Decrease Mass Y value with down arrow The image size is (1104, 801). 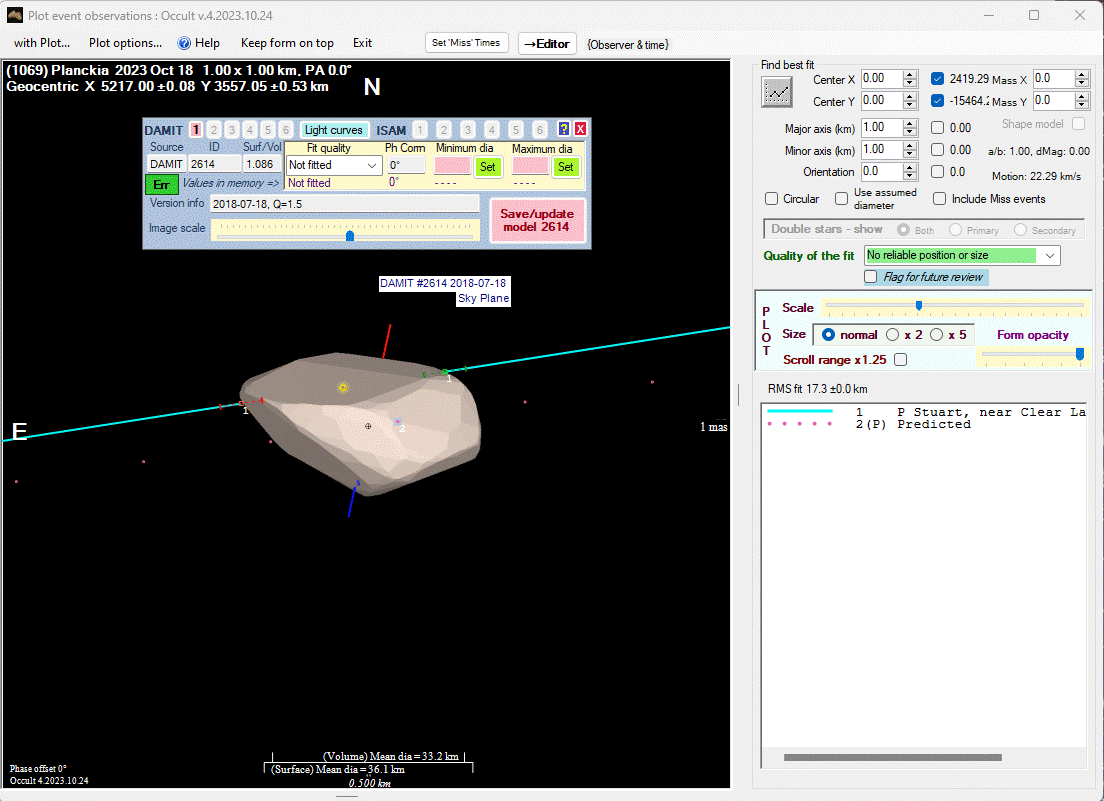(x=1082, y=106)
